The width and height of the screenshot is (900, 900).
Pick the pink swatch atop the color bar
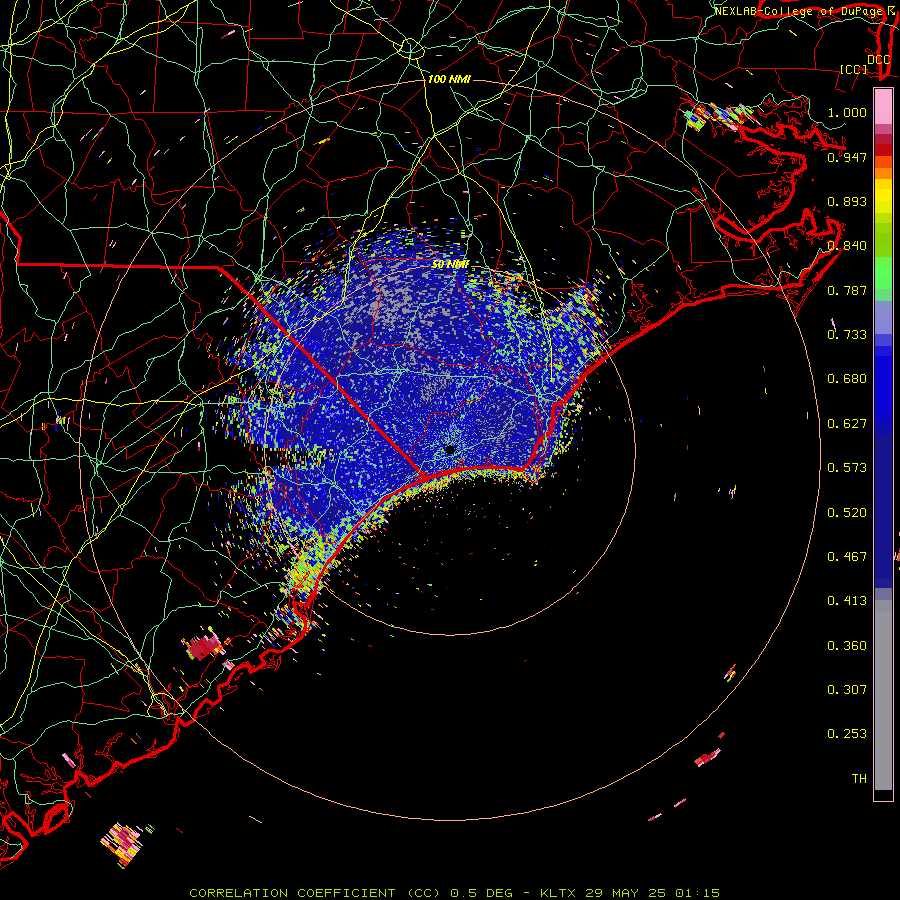883,106
